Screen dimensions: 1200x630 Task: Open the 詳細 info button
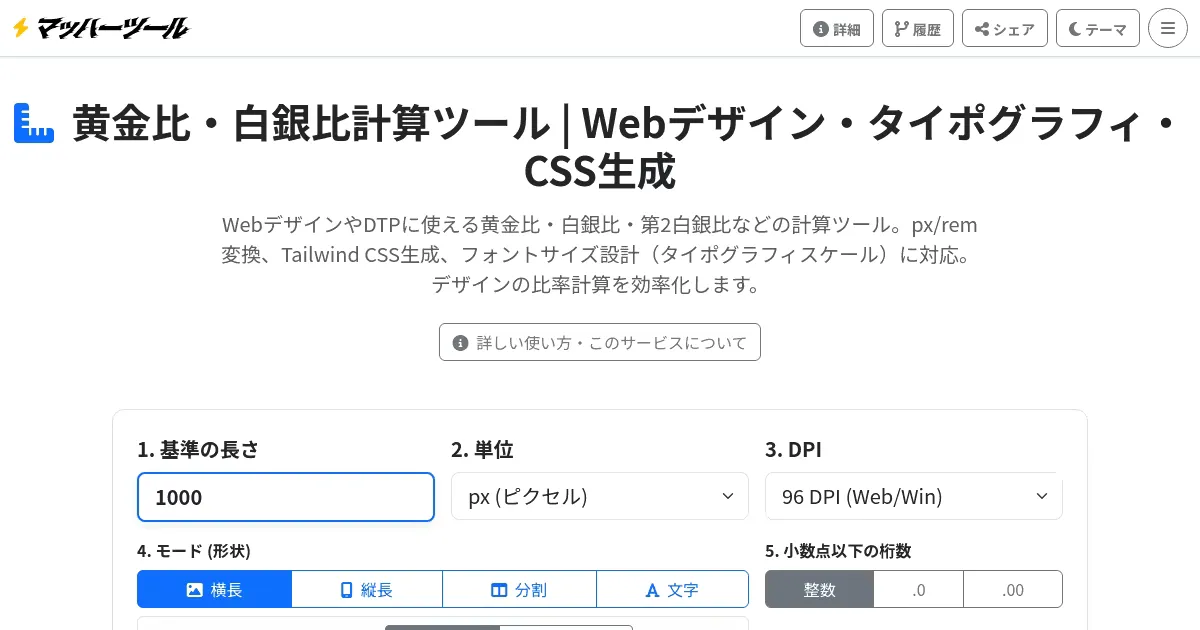pos(837,29)
